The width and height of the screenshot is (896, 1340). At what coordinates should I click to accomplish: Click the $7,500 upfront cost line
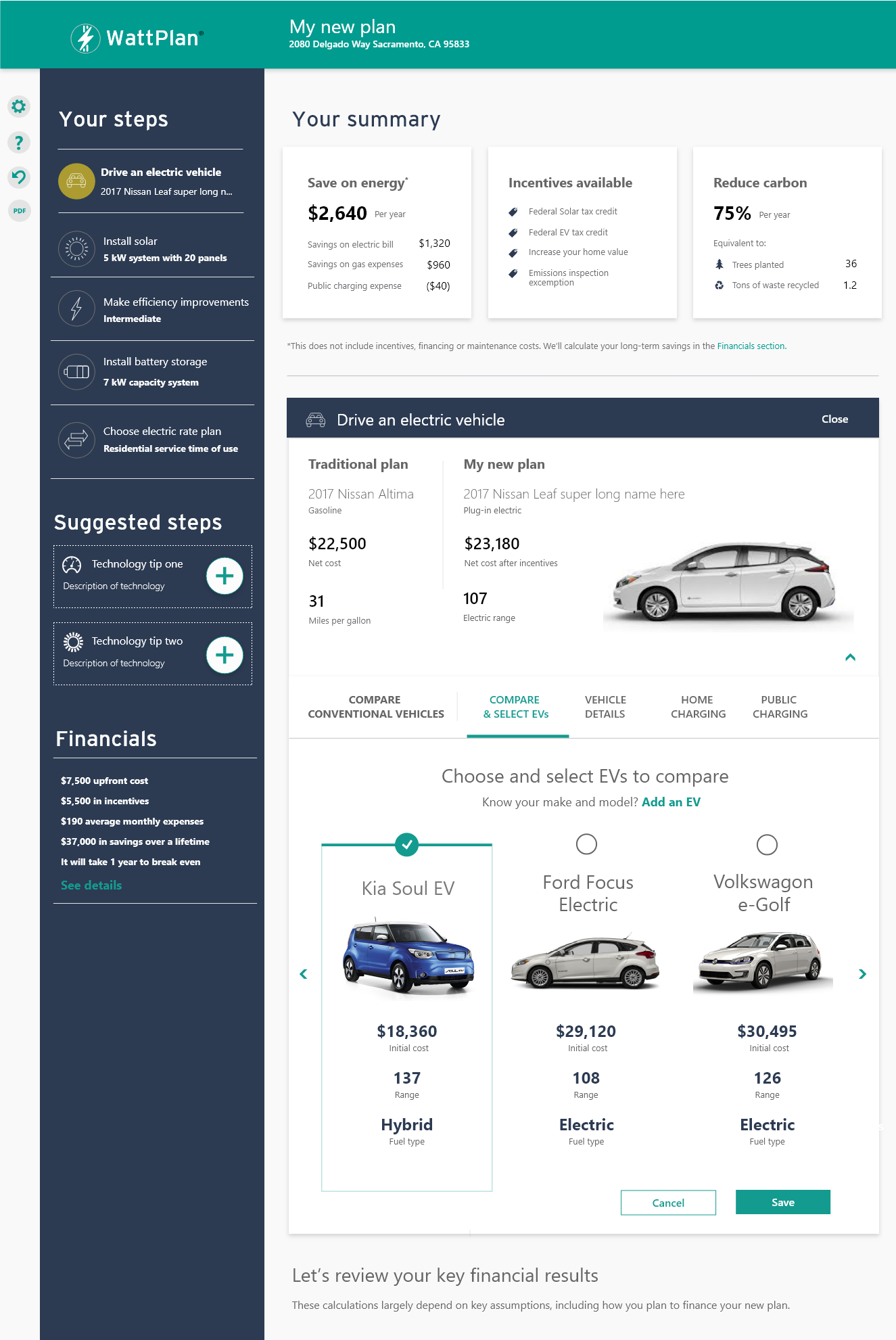[104, 781]
